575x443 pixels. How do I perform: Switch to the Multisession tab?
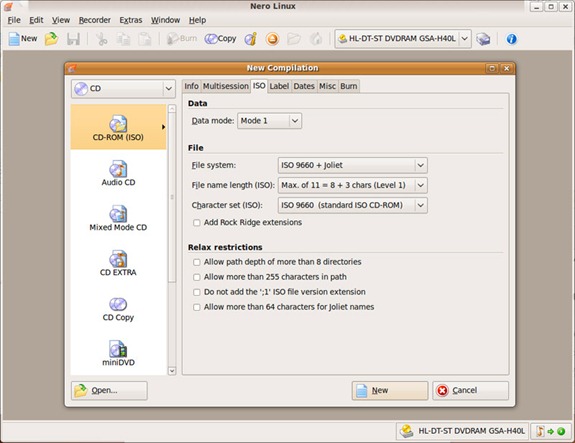click(226, 86)
